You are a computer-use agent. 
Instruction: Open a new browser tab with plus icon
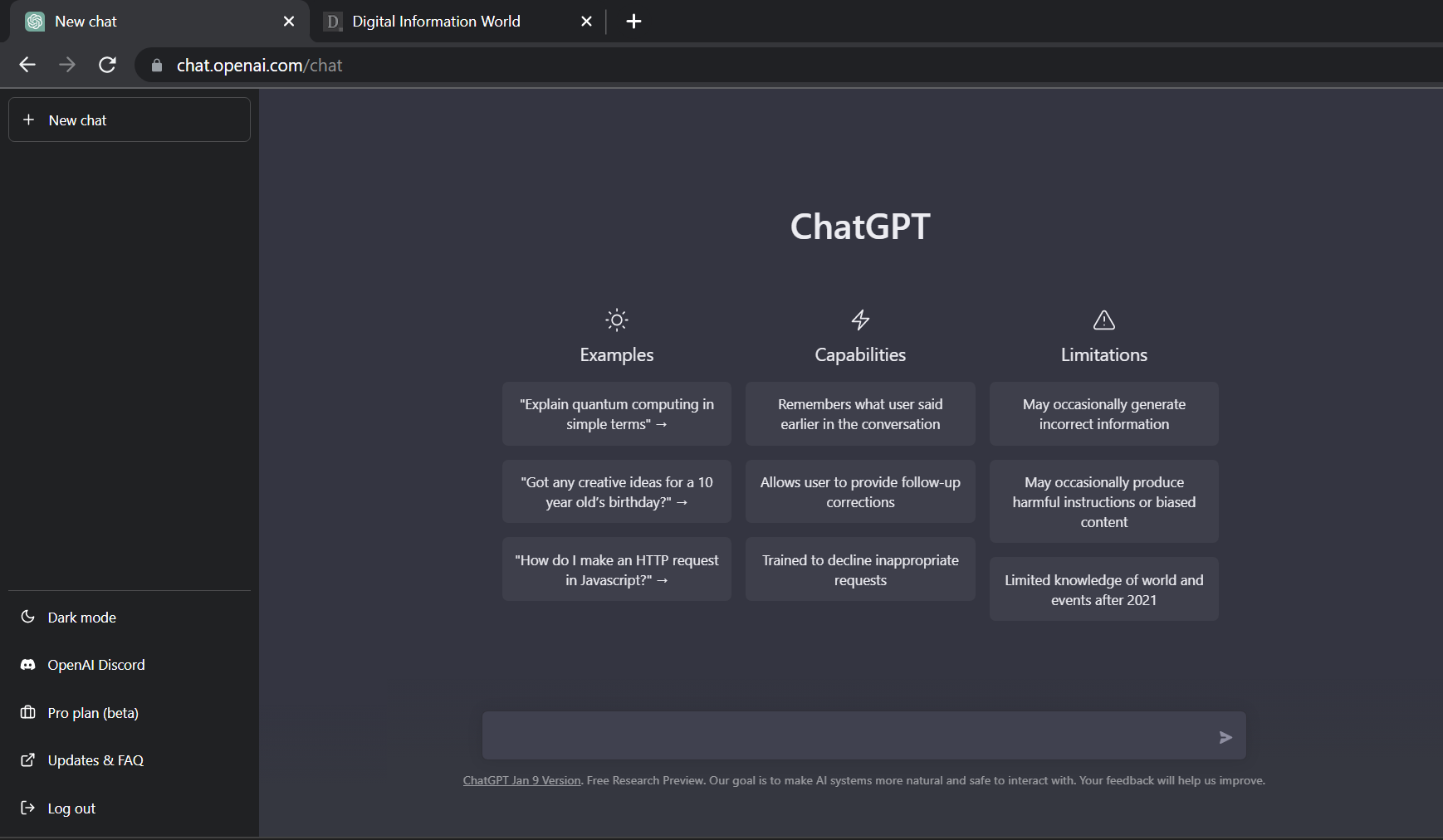click(x=633, y=22)
